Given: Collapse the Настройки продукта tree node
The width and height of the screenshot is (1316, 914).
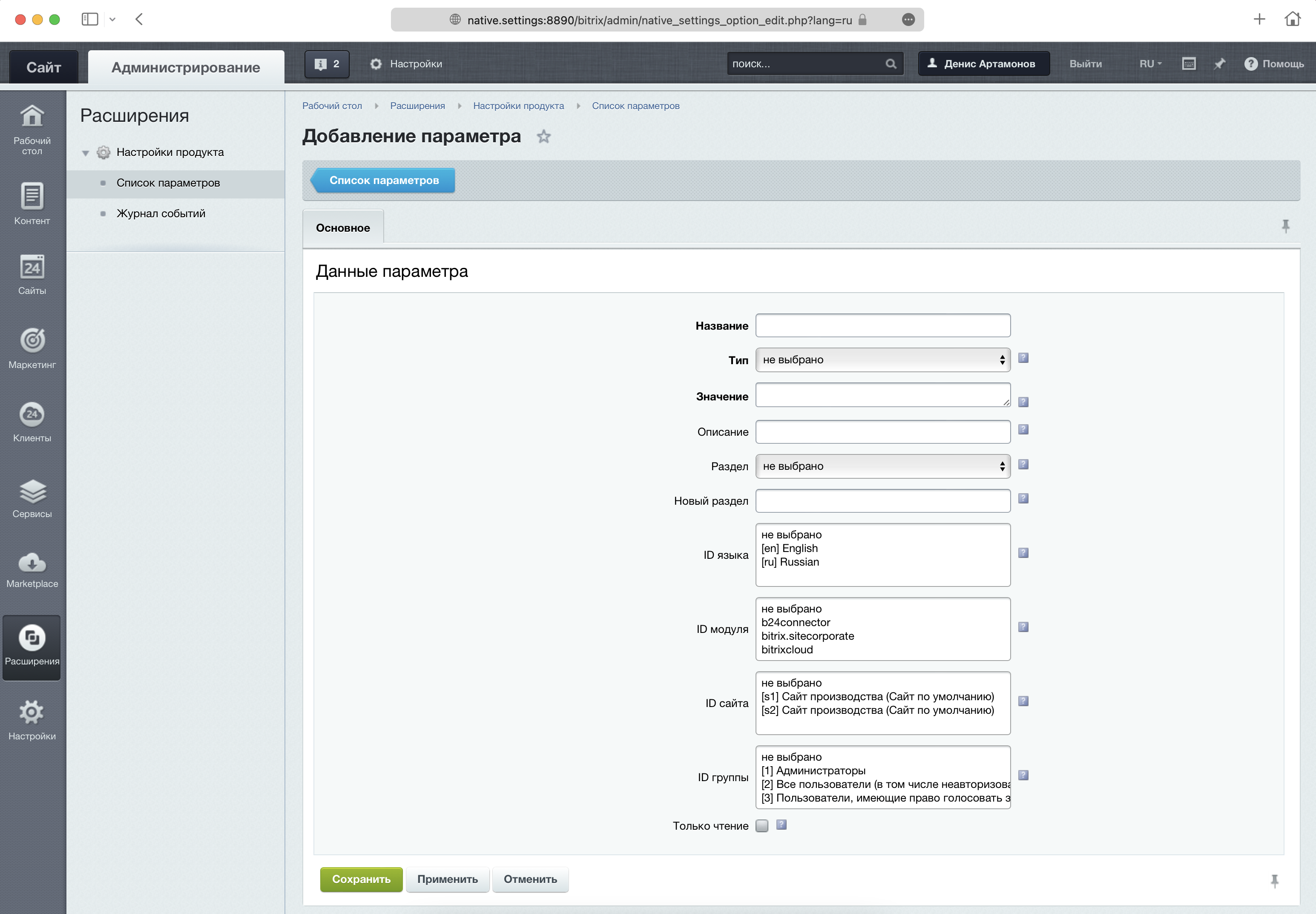Looking at the screenshot, I should click(85, 153).
